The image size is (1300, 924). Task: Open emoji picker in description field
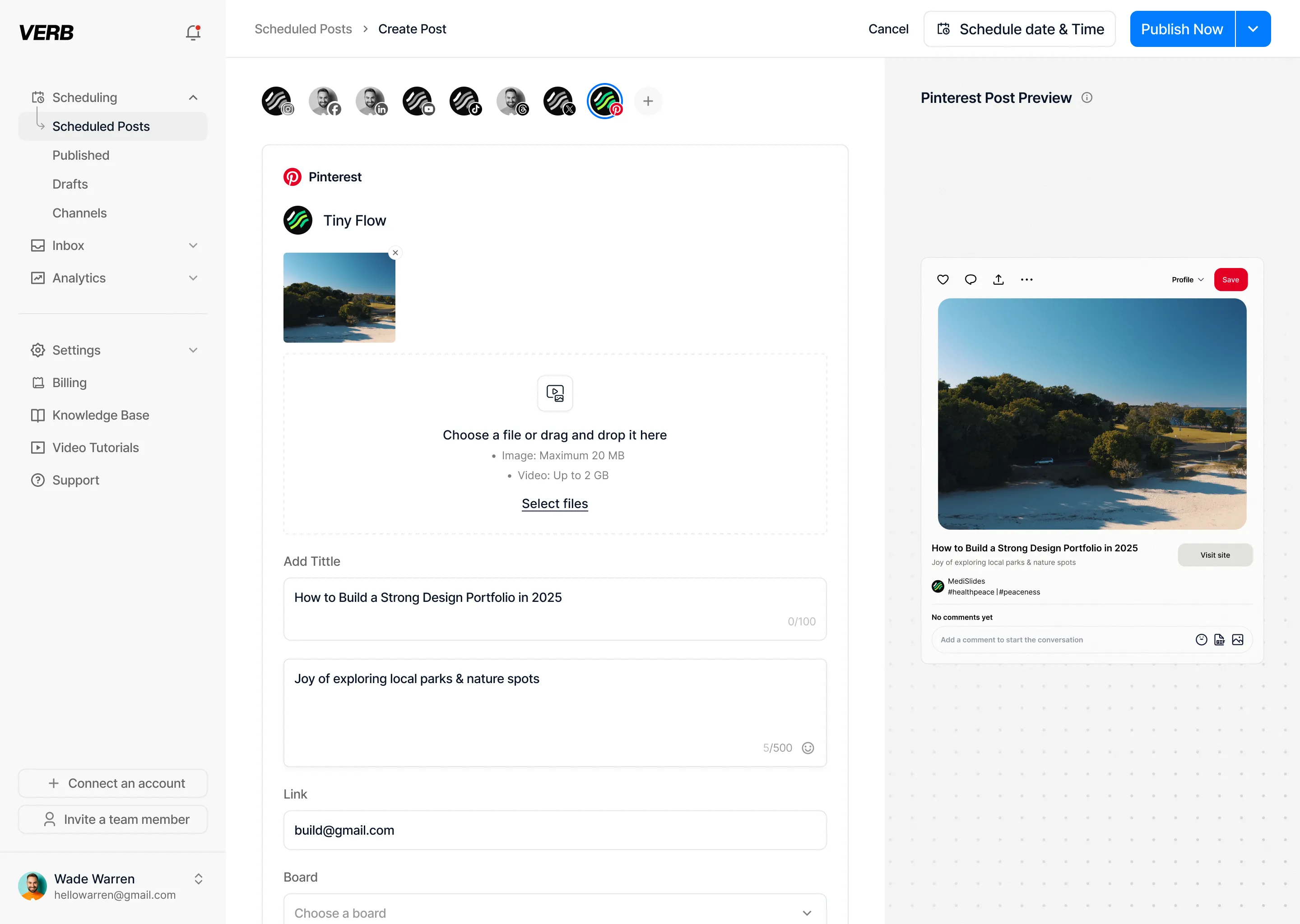(808, 748)
